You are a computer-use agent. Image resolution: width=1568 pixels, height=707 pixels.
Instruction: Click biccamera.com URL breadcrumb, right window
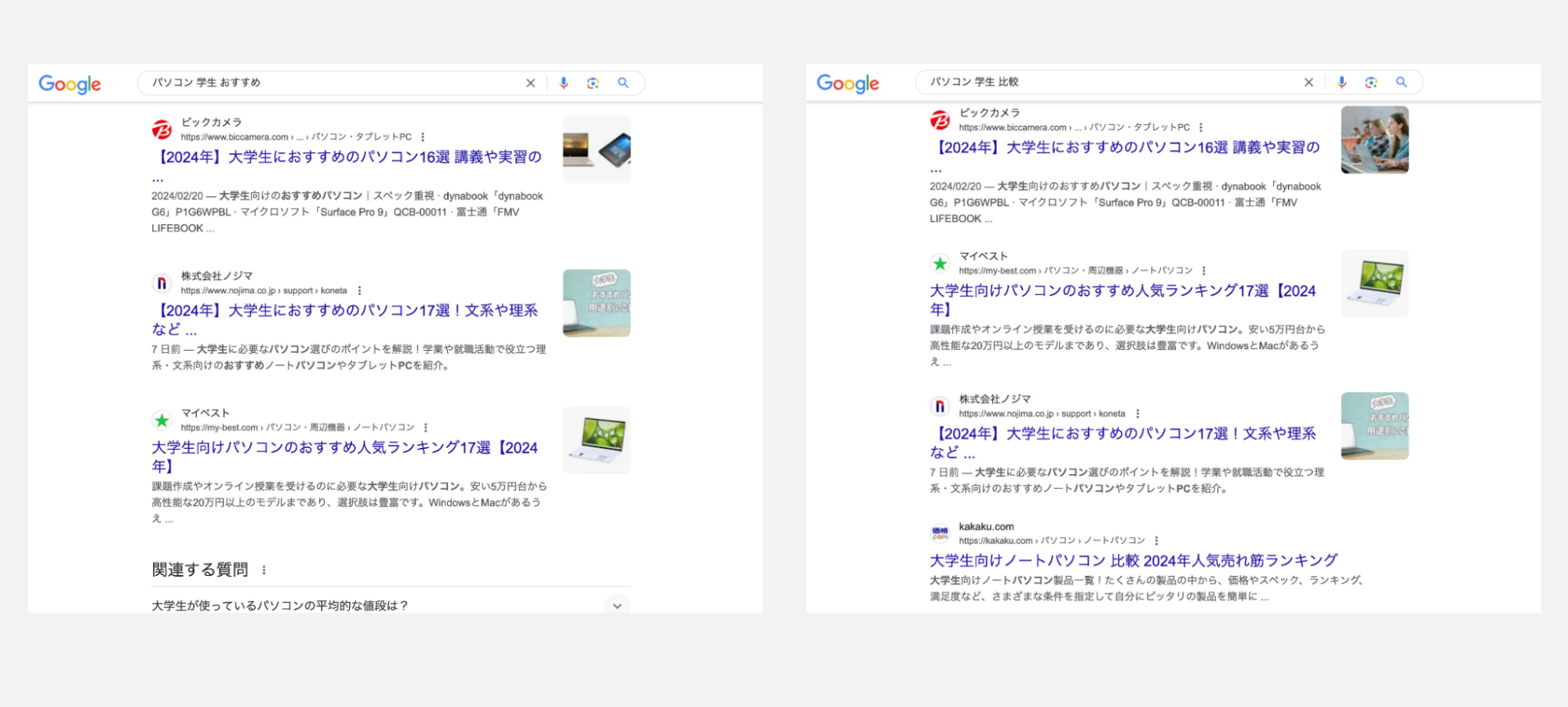(1075, 128)
